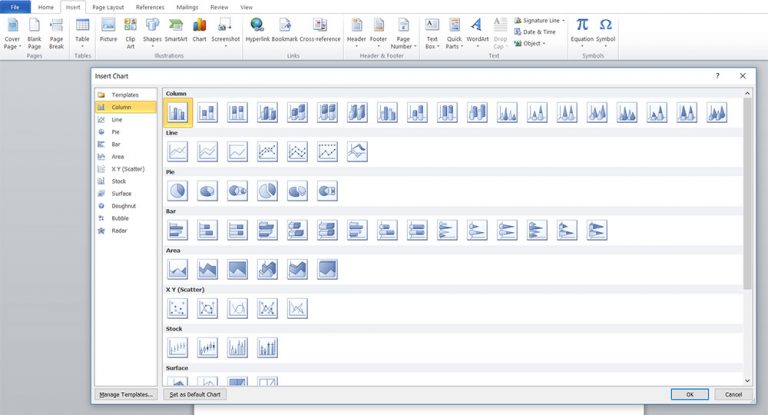This screenshot has width=768, height=415.
Task: Click the Set as Default Chart button
Action: pyautogui.click(x=195, y=395)
